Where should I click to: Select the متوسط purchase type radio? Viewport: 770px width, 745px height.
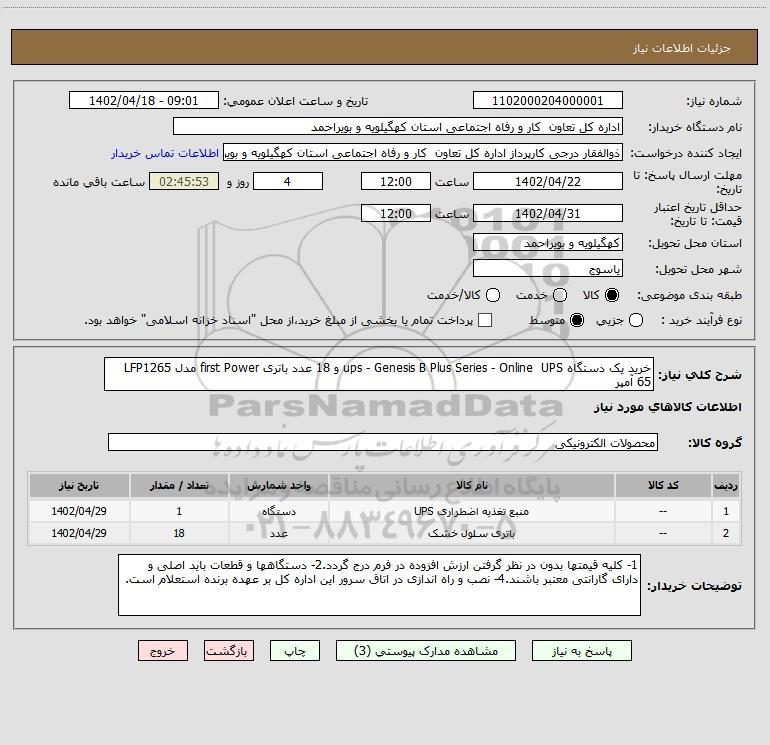coord(577,320)
